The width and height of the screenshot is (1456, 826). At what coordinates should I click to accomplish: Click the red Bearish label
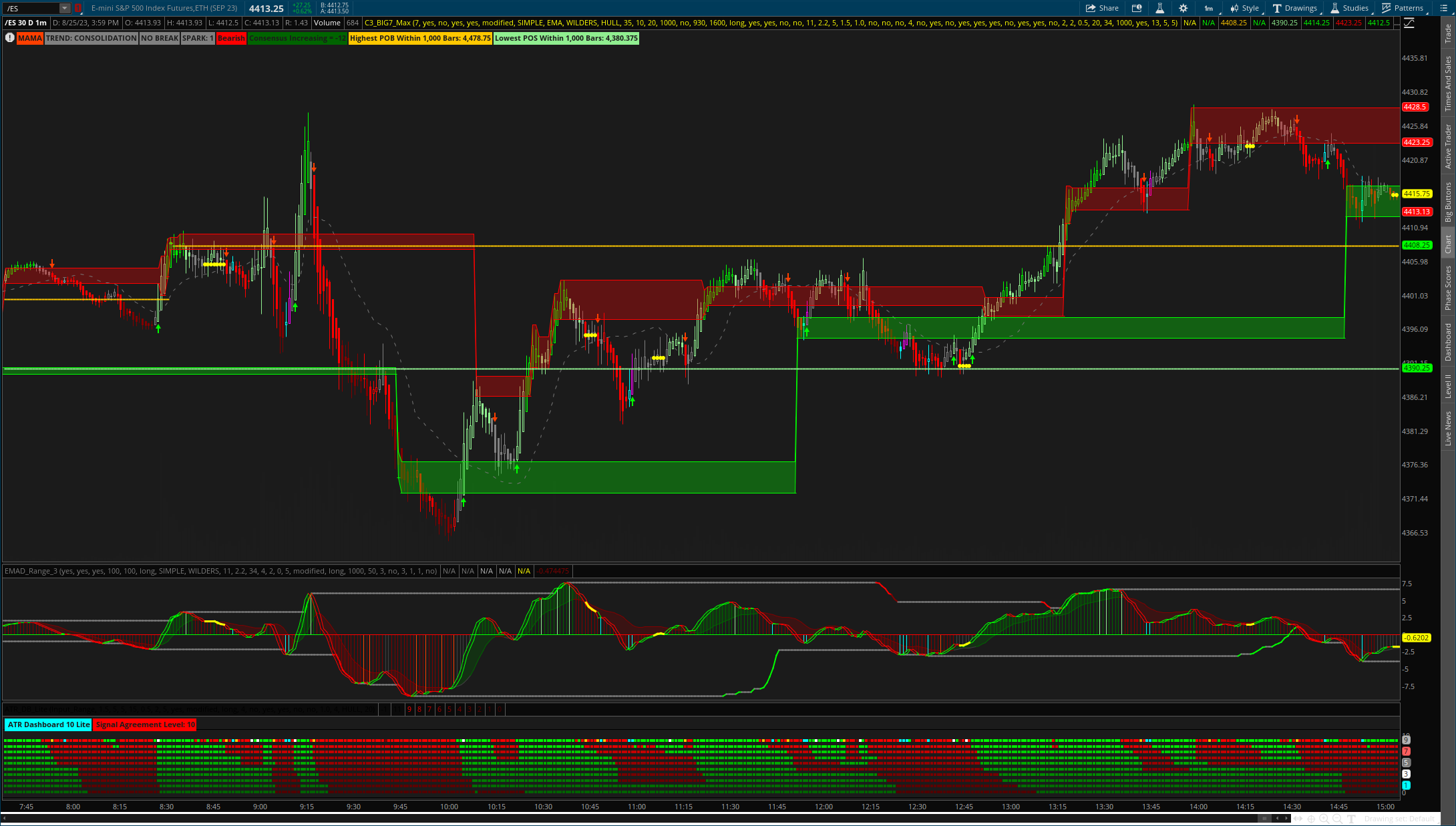[x=231, y=38]
